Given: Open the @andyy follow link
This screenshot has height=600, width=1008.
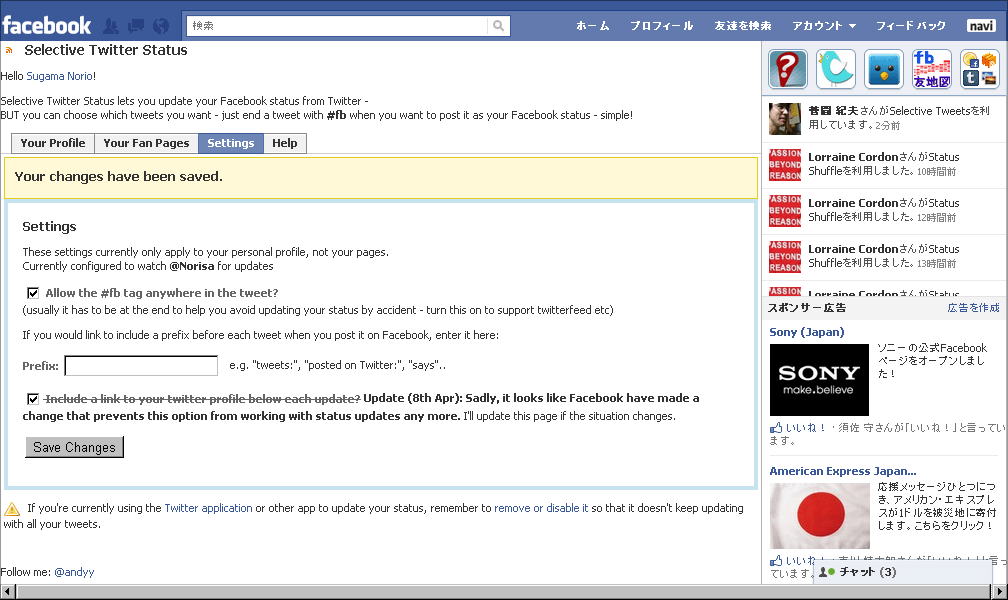Looking at the screenshot, I should [x=74, y=572].
